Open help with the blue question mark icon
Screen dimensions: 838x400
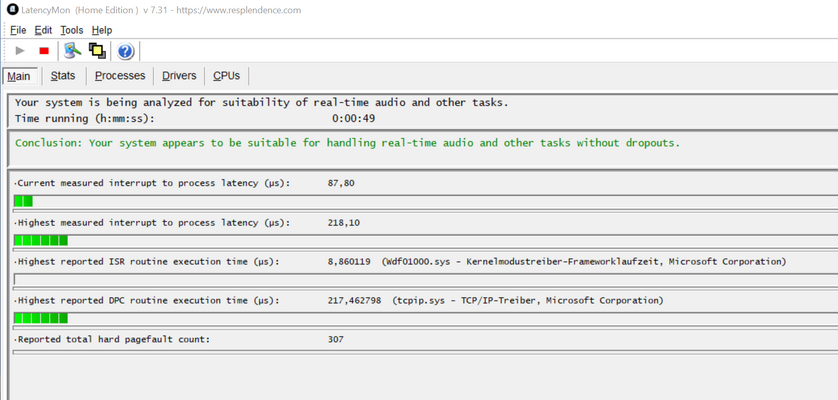click(125, 51)
